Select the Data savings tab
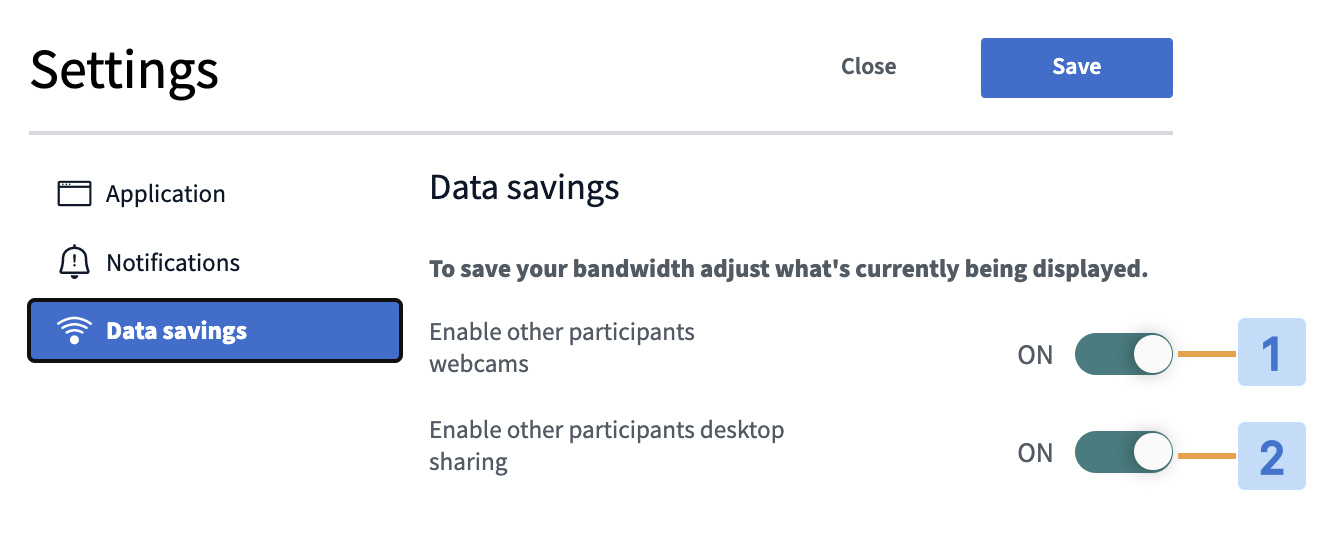 214,331
